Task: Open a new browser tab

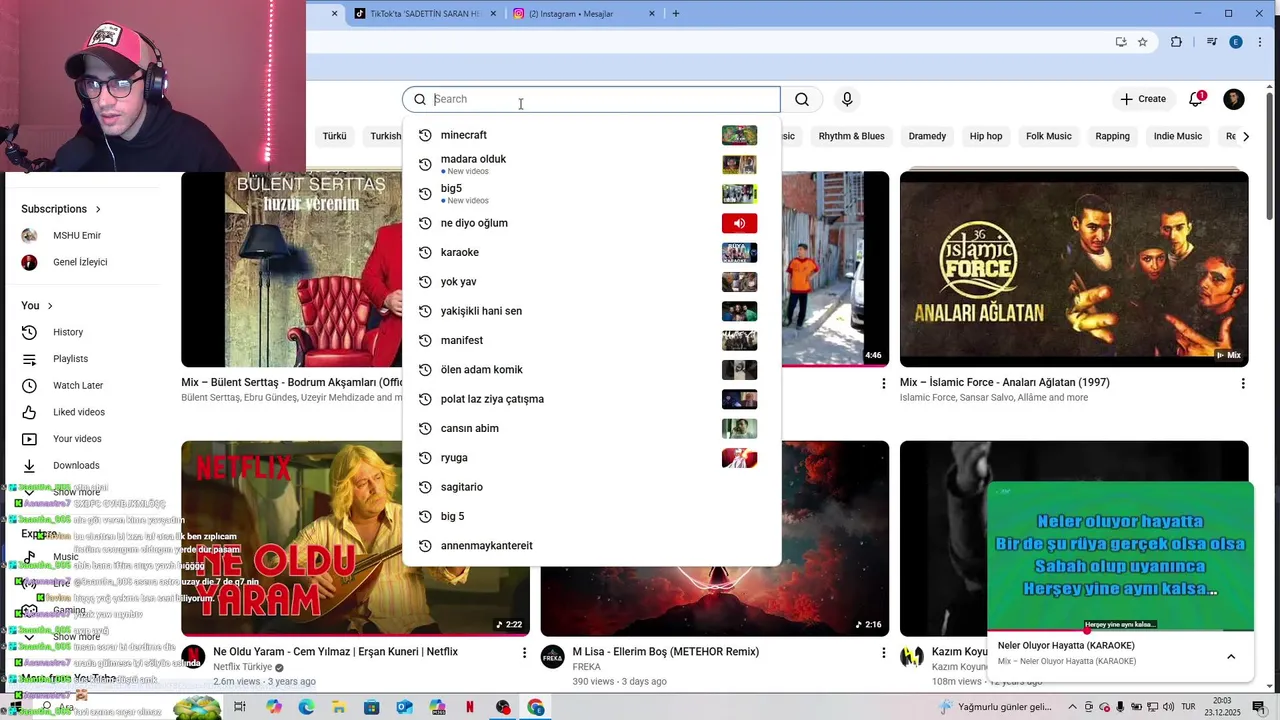Action: [676, 14]
